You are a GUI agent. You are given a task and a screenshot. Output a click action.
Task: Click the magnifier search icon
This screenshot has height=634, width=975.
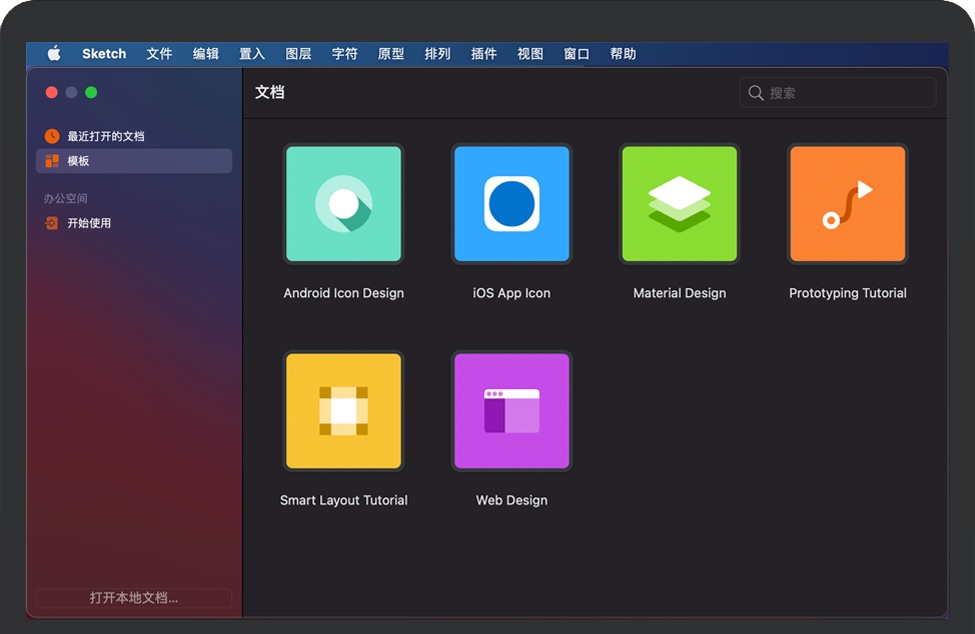757,93
